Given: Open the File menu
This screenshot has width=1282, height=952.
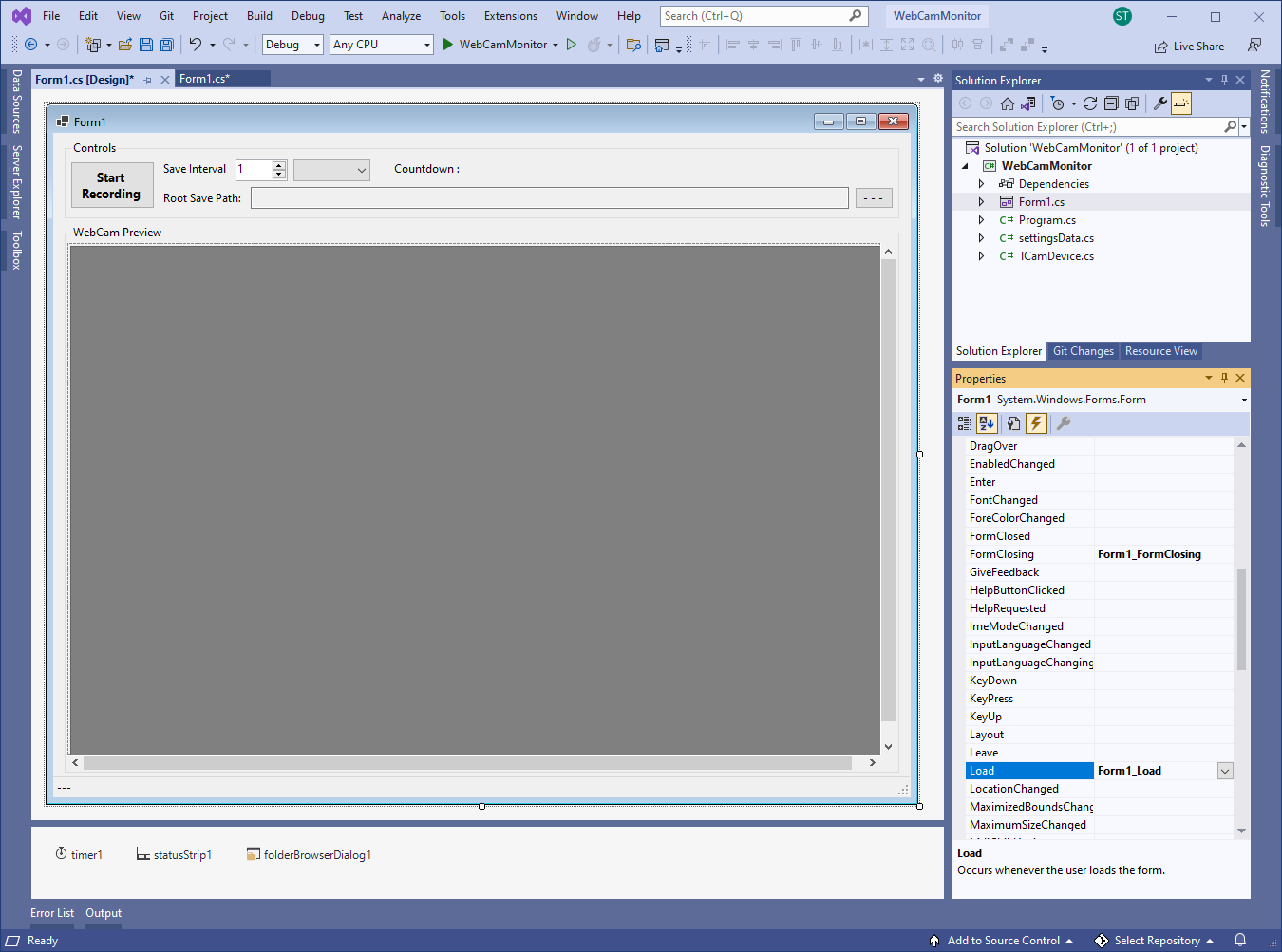Looking at the screenshot, I should 51,16.
